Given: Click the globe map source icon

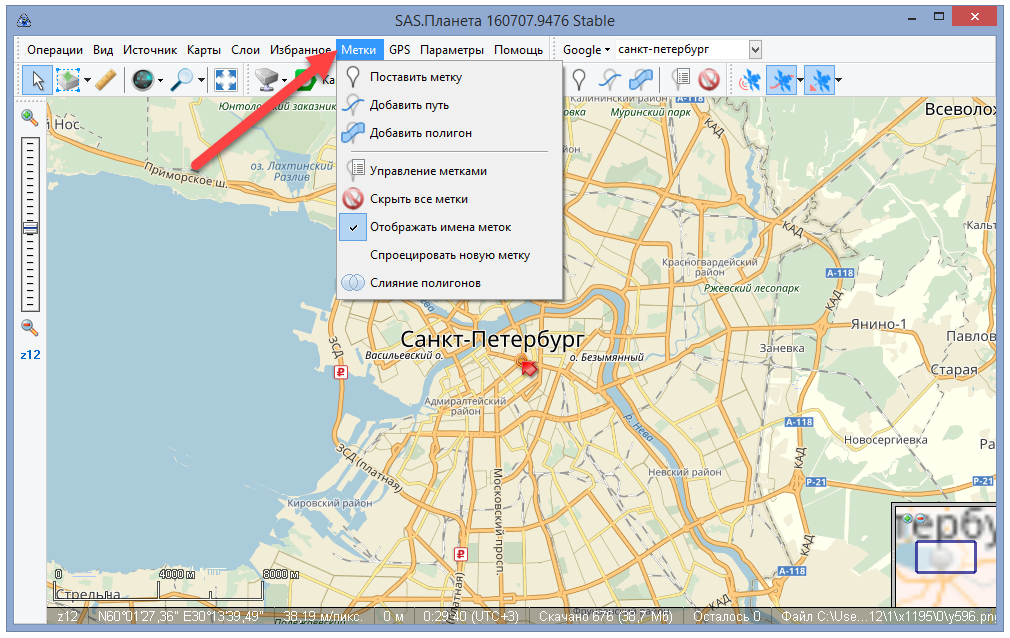Looking at the screenshot, I should [141, 80].
